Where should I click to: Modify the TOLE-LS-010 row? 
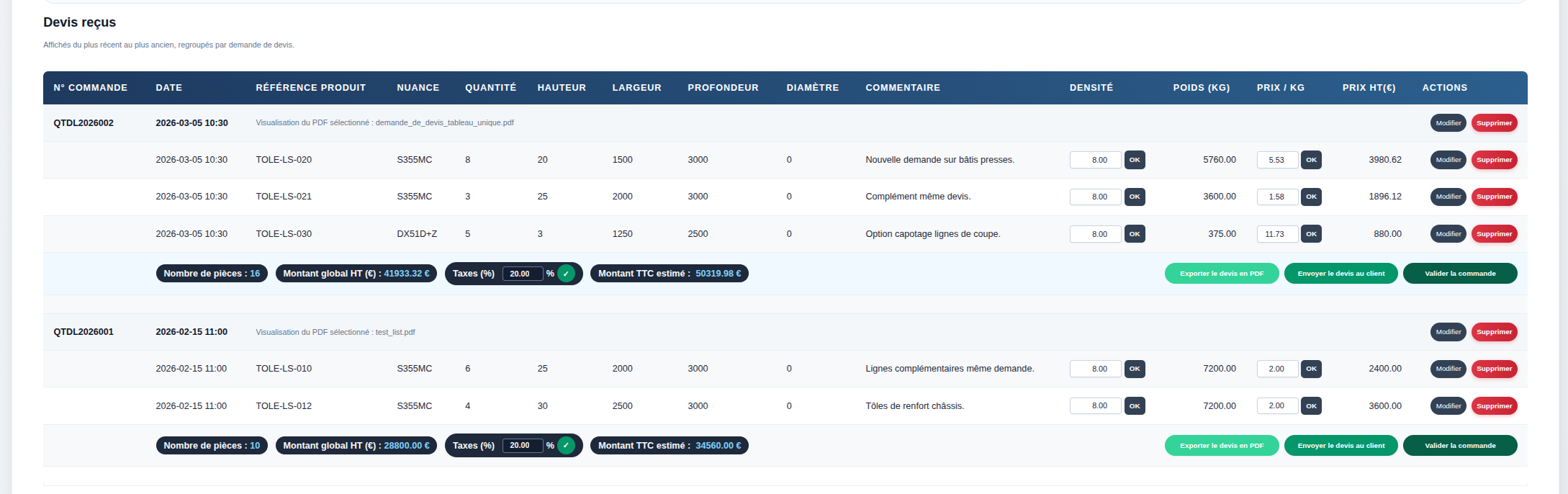pos(1448,369)
